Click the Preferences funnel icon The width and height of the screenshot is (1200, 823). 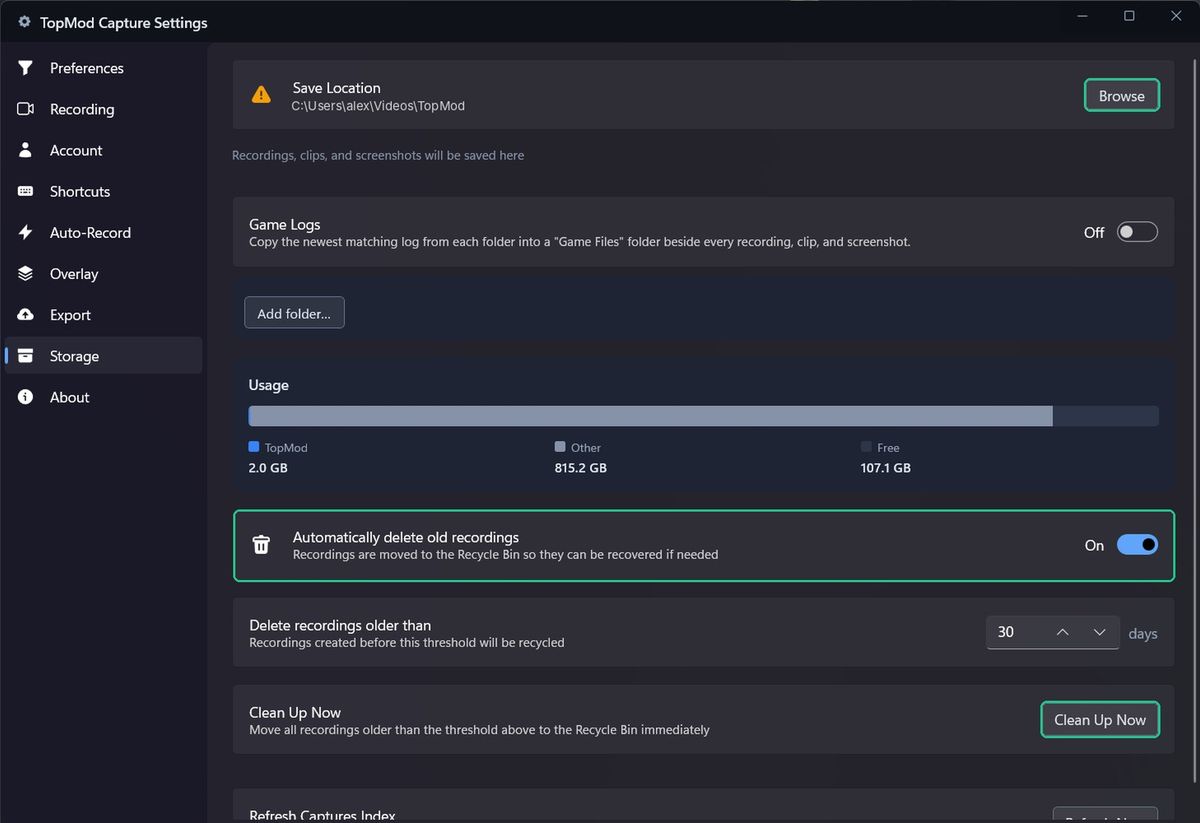coord(26,68)
